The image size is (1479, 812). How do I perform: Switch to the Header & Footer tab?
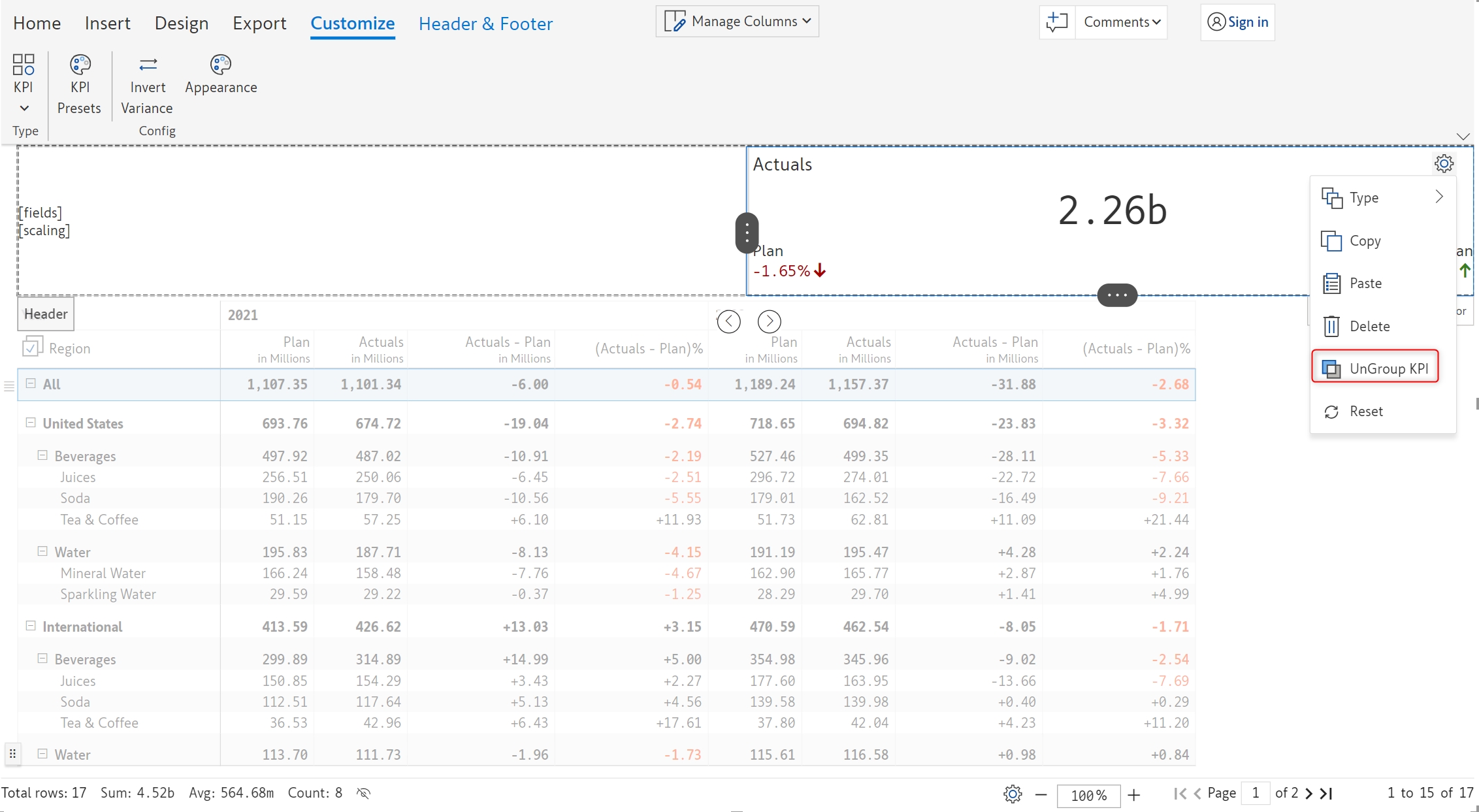[x=485, y=24]
